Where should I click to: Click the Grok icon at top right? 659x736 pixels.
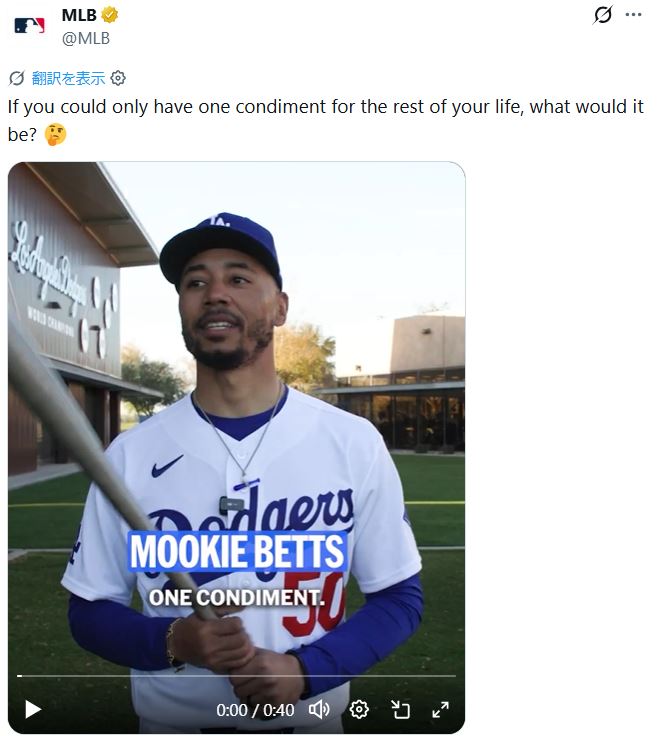pyautogui.click(x=602, y=15)
